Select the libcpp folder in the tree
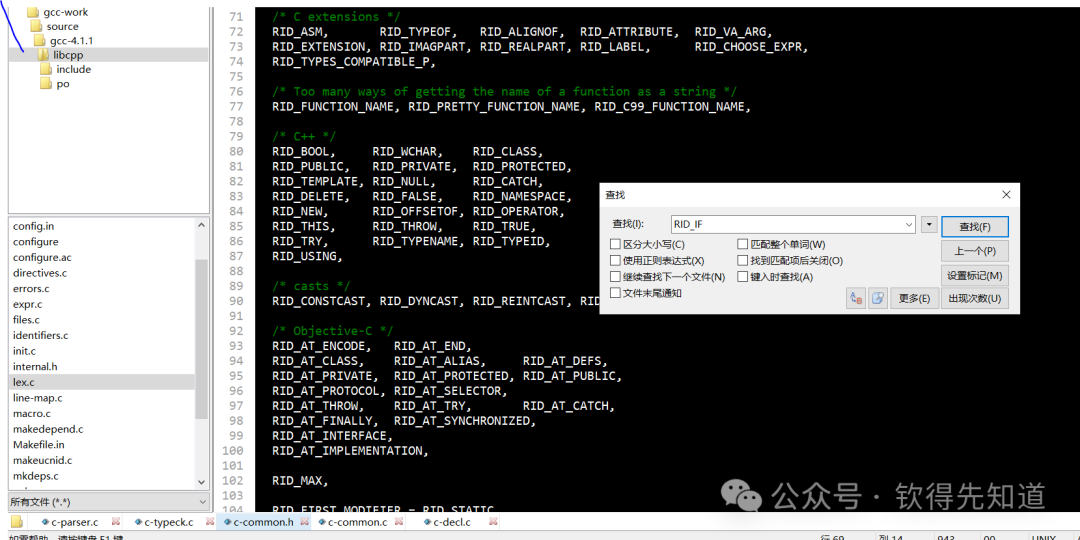The width and height of the screenshot is (1080, 540). click(x=68, y=54)
